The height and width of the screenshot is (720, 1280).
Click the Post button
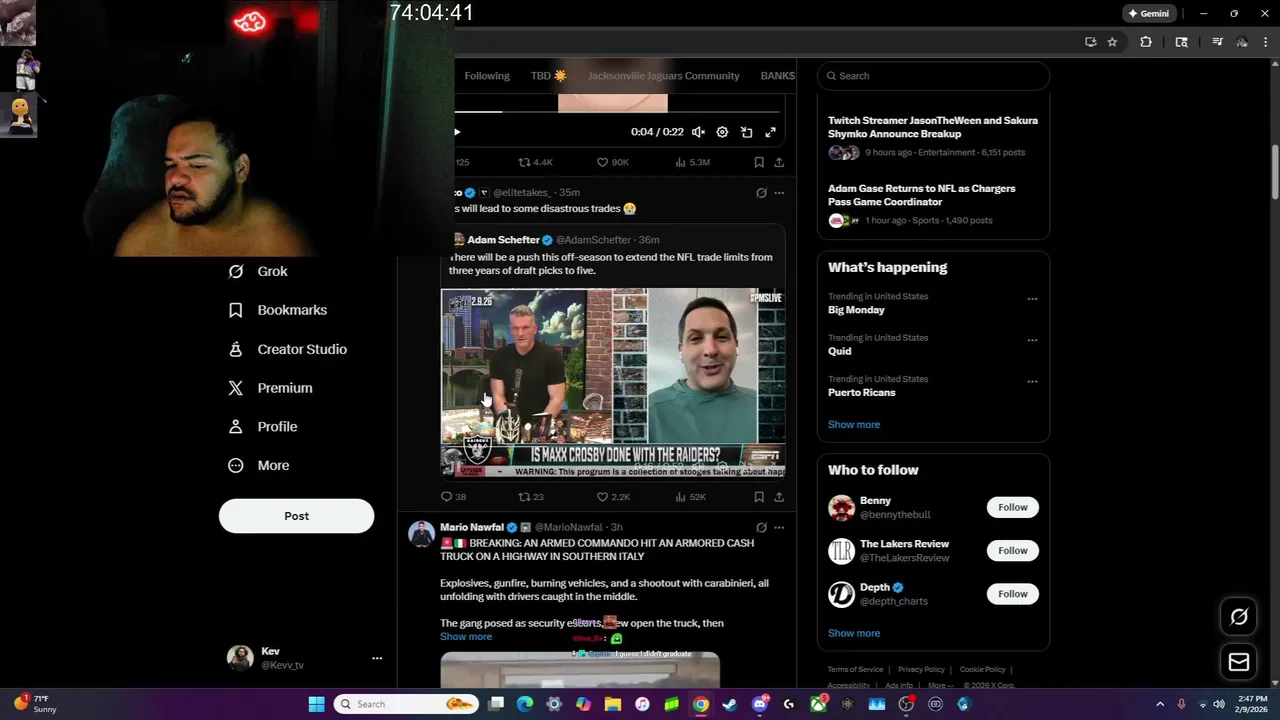click(296, 516)
